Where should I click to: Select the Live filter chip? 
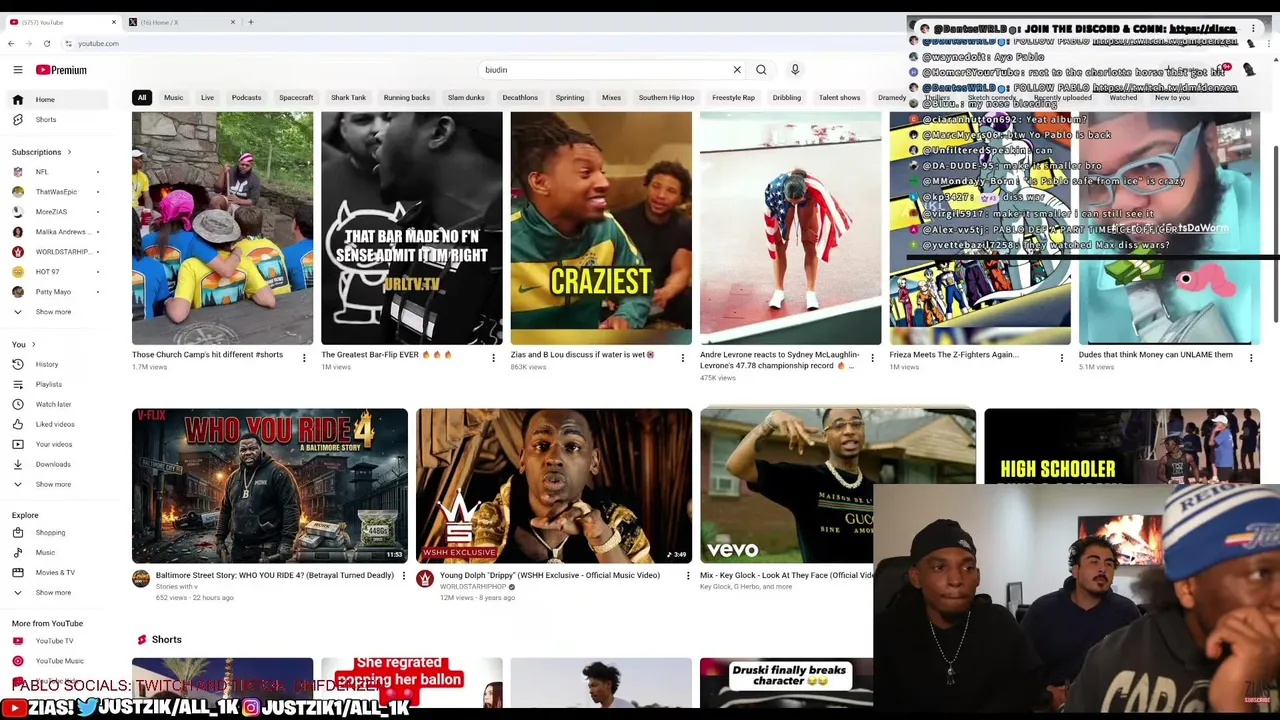207,98
